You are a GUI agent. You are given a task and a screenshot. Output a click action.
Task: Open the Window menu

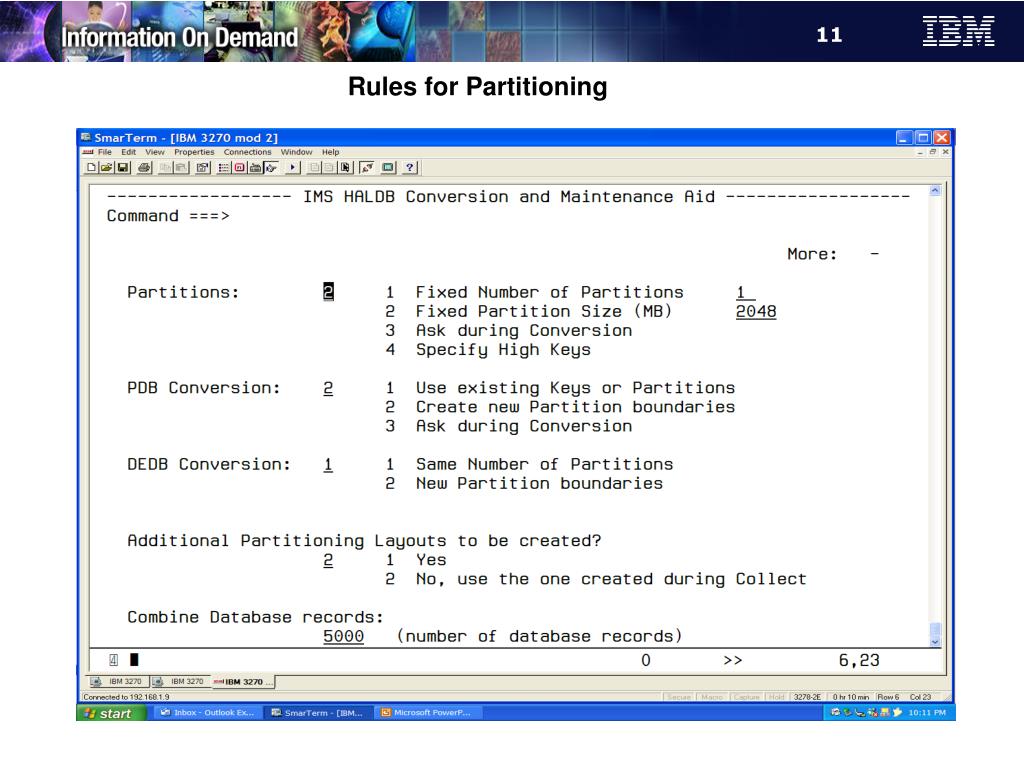pyautogui.click(x=296, y=152)
